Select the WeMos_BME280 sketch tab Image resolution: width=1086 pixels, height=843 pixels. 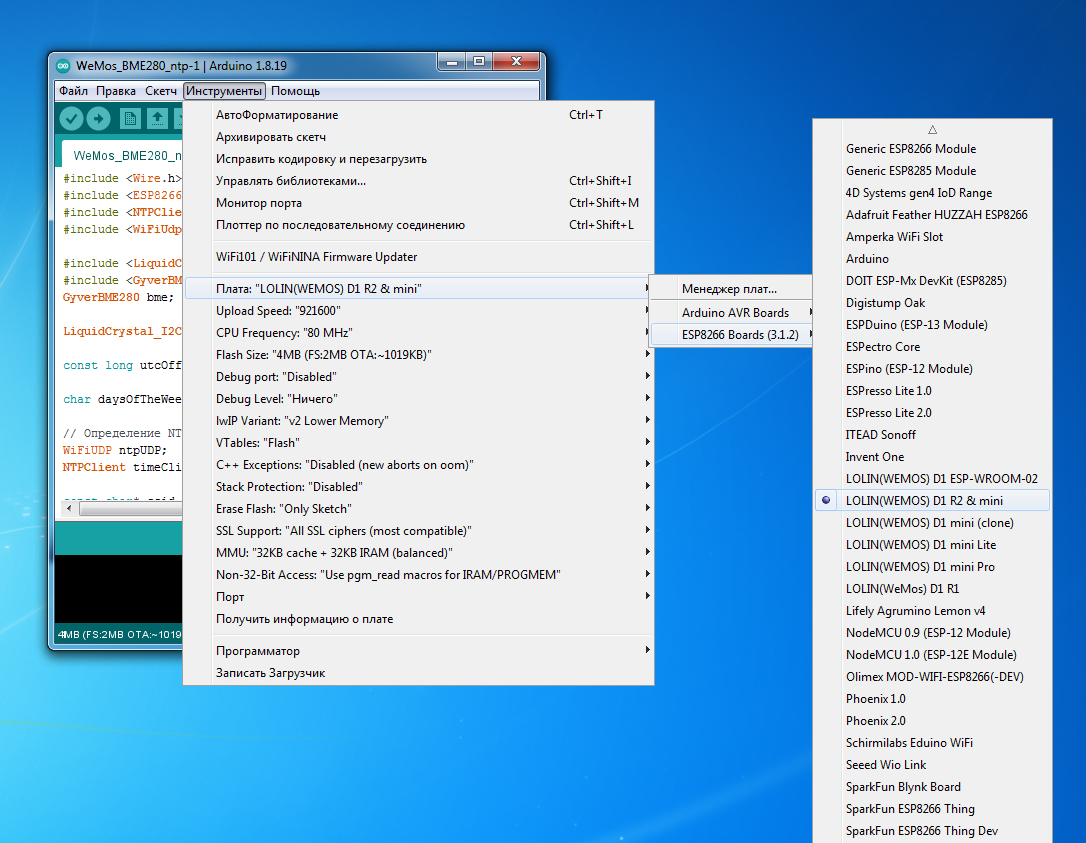tap(125, 156)
